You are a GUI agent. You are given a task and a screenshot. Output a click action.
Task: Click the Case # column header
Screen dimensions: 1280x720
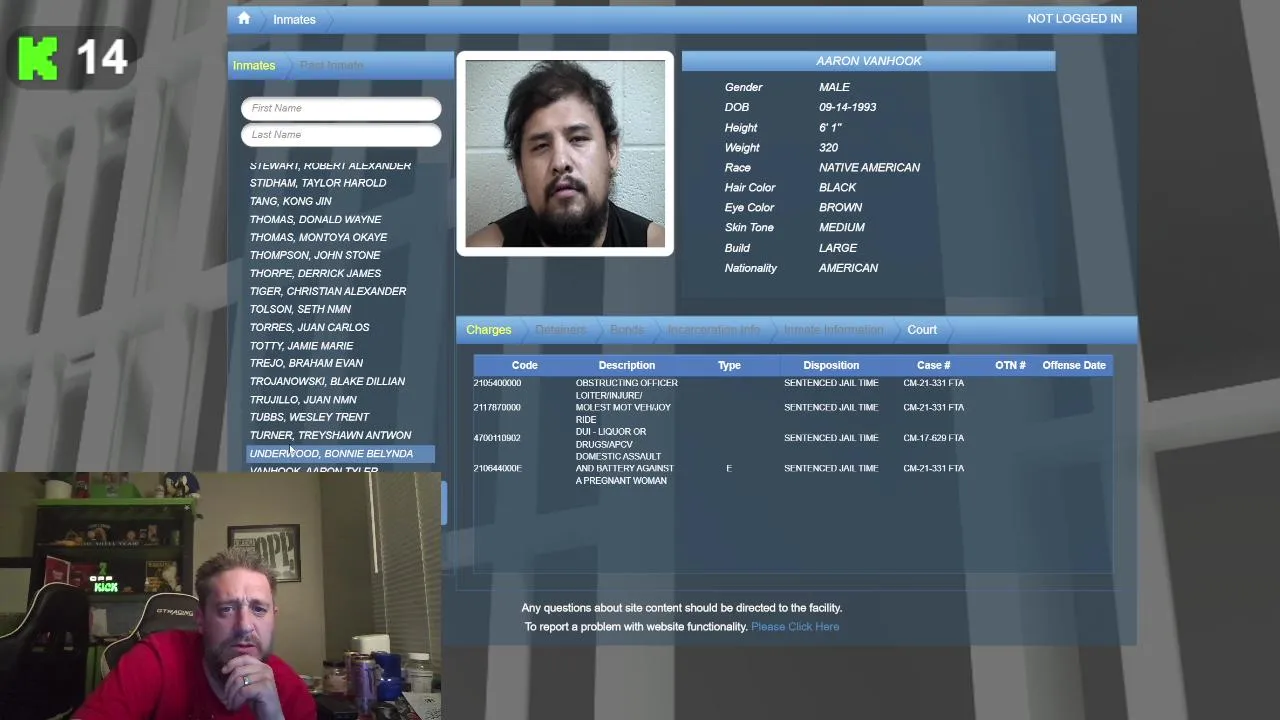pos(934,365)
